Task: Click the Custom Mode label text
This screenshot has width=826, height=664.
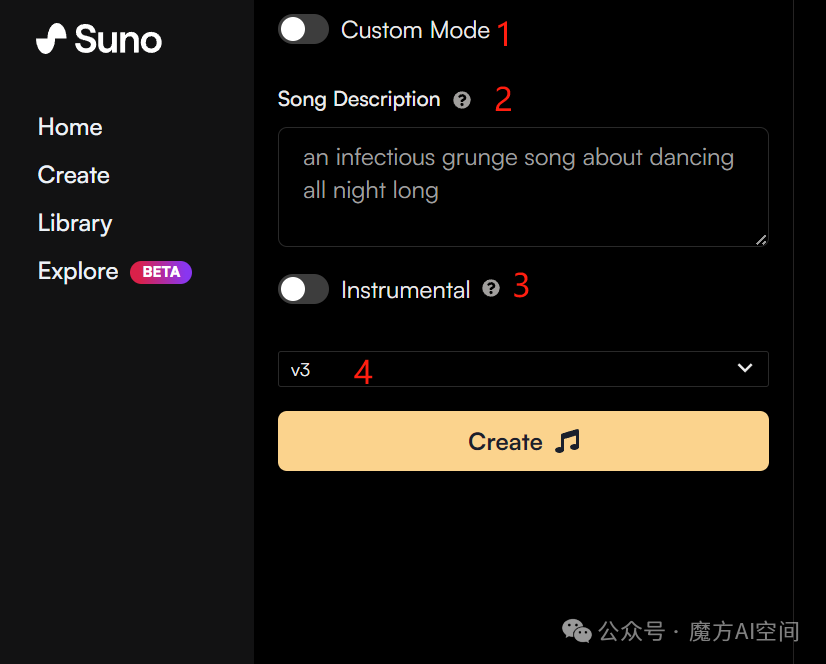Action: (x=415, y=30)
